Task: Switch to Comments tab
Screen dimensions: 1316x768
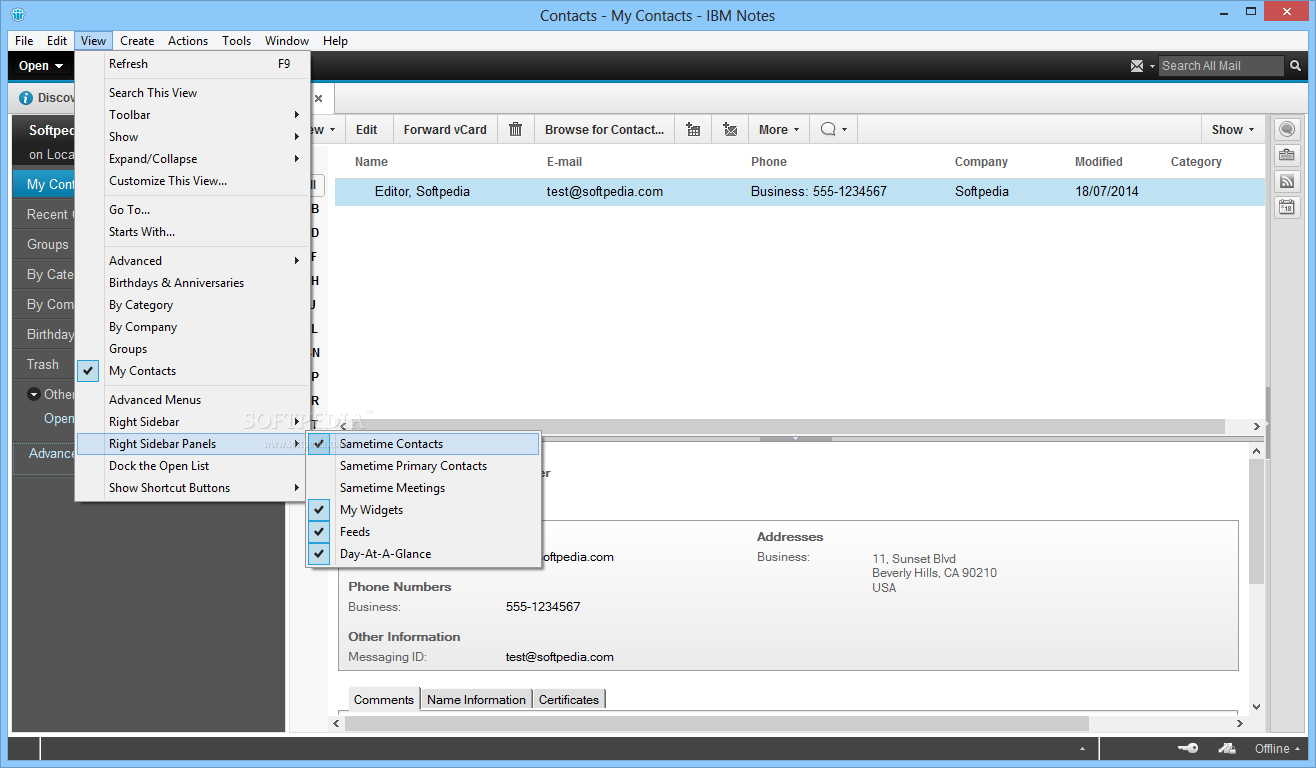Action: click(x=384, y=700)
